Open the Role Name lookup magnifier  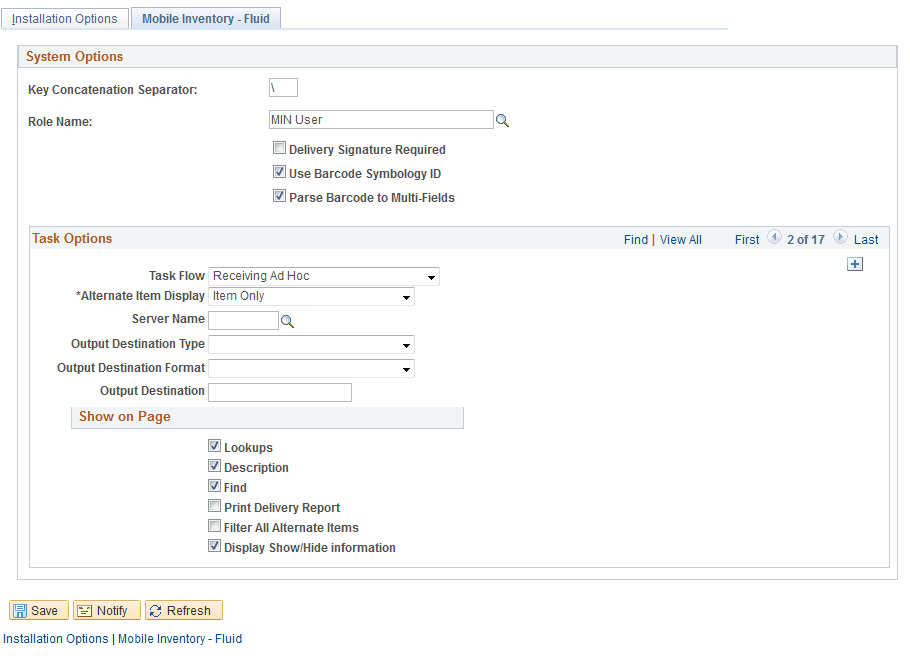502,119
